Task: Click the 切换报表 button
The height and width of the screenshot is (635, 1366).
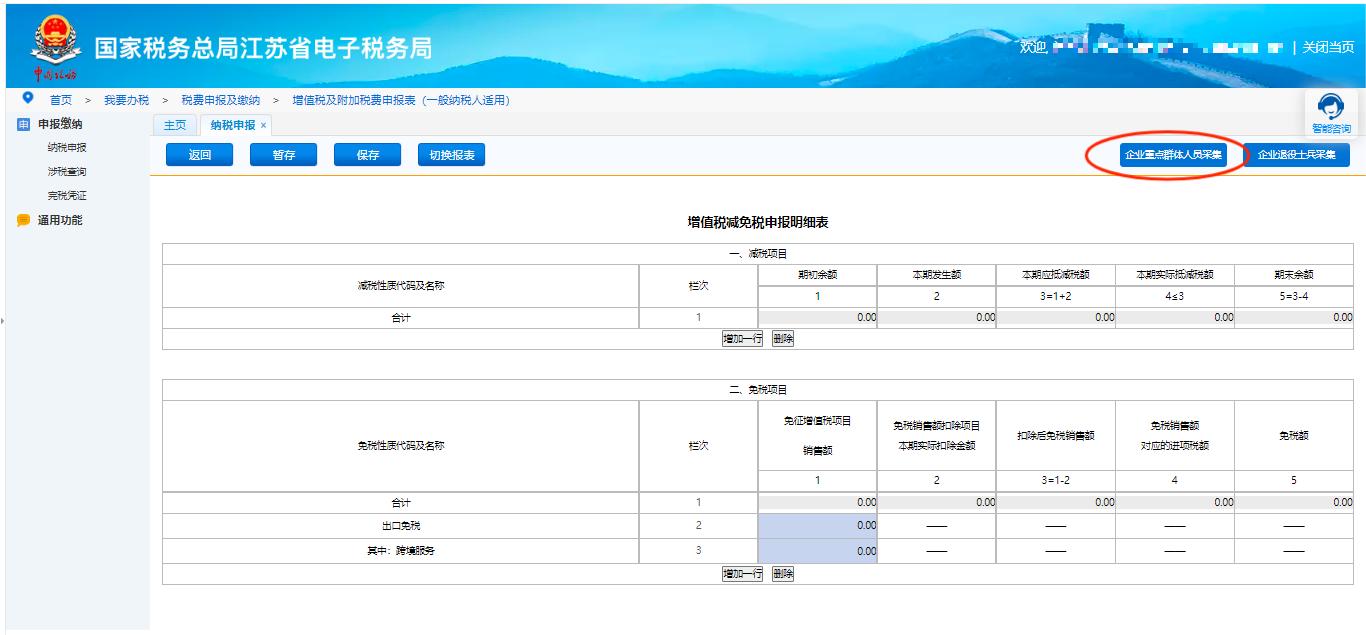Action: [x=451, y=155]
